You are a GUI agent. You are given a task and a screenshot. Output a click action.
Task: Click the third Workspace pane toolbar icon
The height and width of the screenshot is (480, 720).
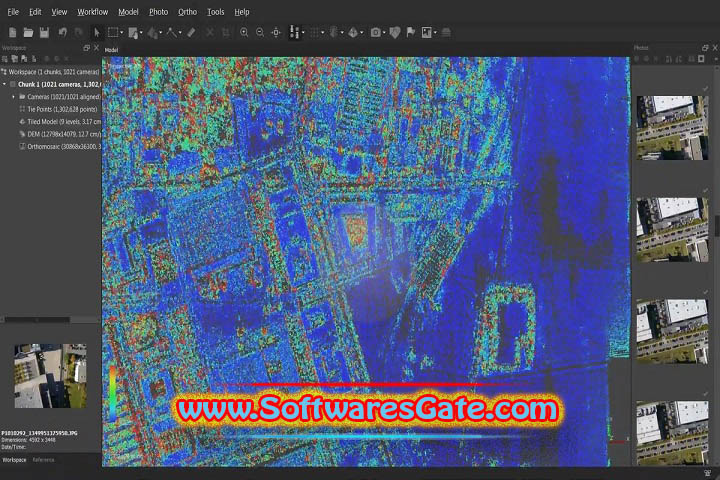[24, 59]
